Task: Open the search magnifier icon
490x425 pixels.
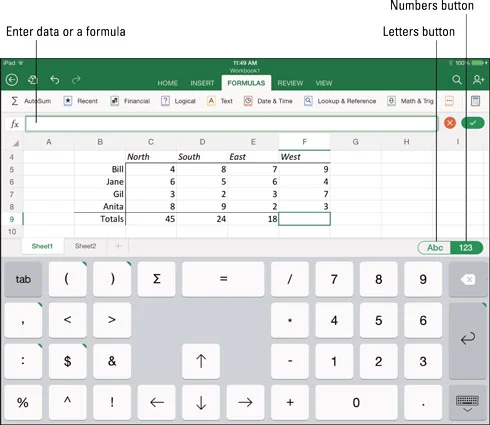Action: pyautogui.click(x=457, y=80)
